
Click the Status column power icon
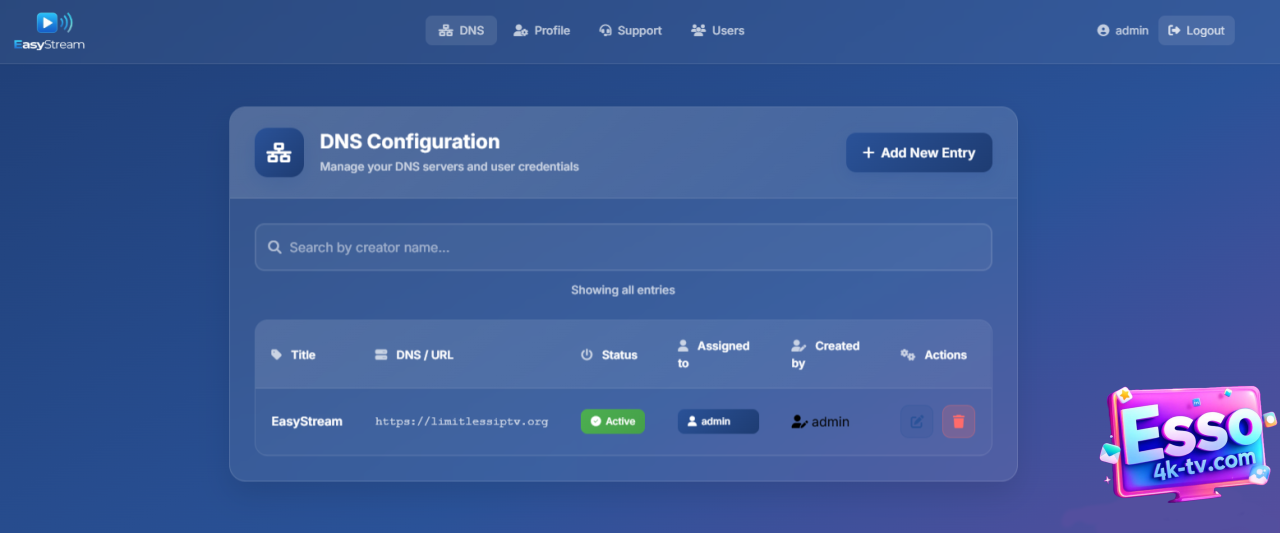click(x=587, y=355)
